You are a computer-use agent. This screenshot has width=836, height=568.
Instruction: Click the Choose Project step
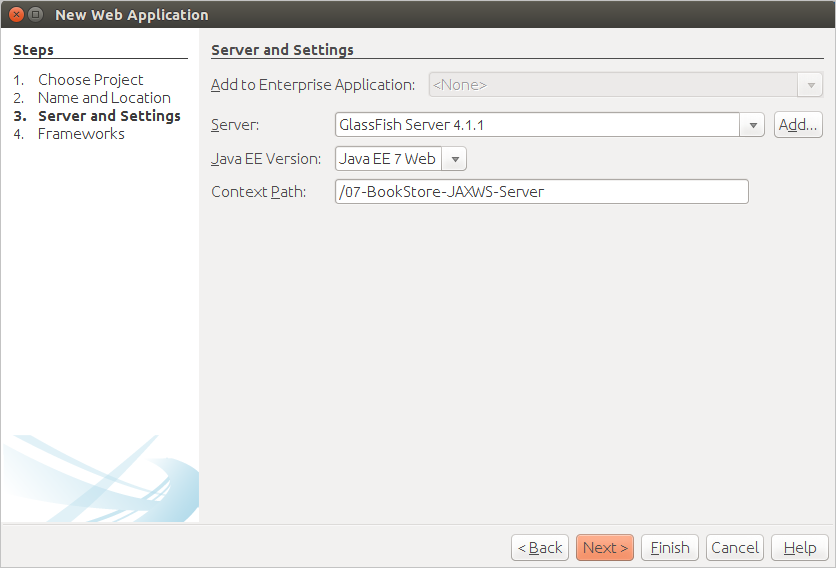(x=91, y=80)
